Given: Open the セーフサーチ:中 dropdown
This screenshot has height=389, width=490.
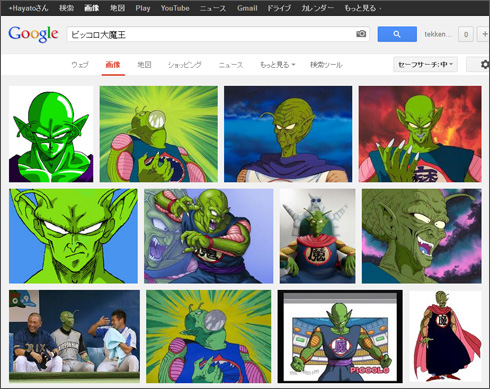Looking at the screenshot, I should click(425, 64).
